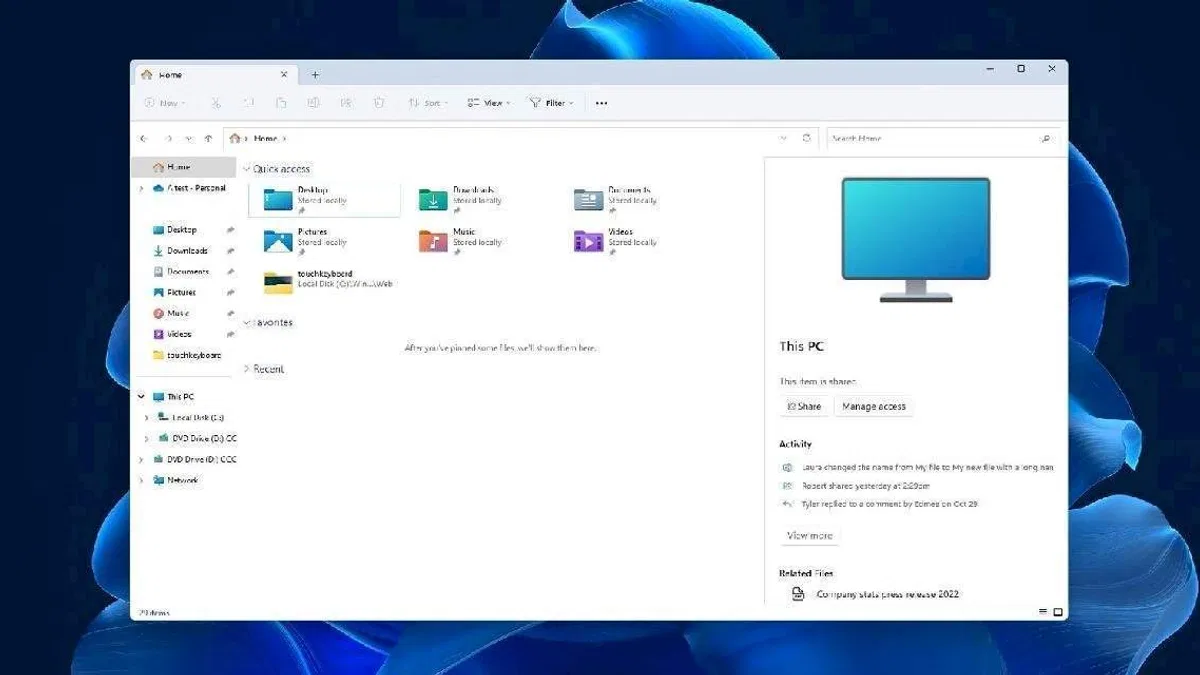Click the Delete trash icon in the toolbar
This screenshot has width=1200, height=675.
(x=379, y=103)
